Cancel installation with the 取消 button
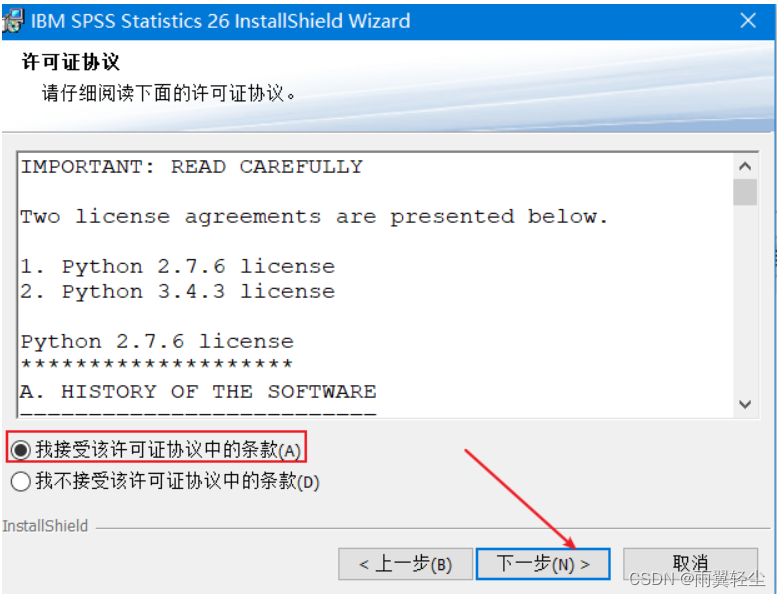The width and height of the screenshot is (781, 597). [x=690, y=564]
